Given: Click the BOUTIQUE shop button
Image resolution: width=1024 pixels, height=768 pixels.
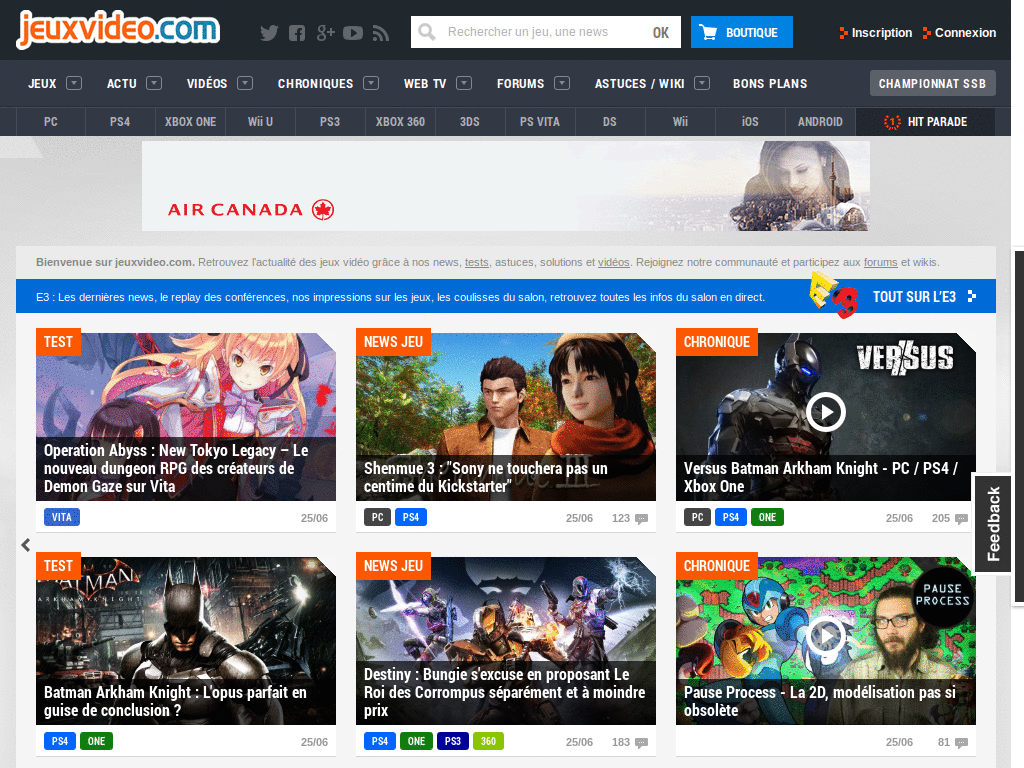Looking at the screenshot, I should coord(742,32).
